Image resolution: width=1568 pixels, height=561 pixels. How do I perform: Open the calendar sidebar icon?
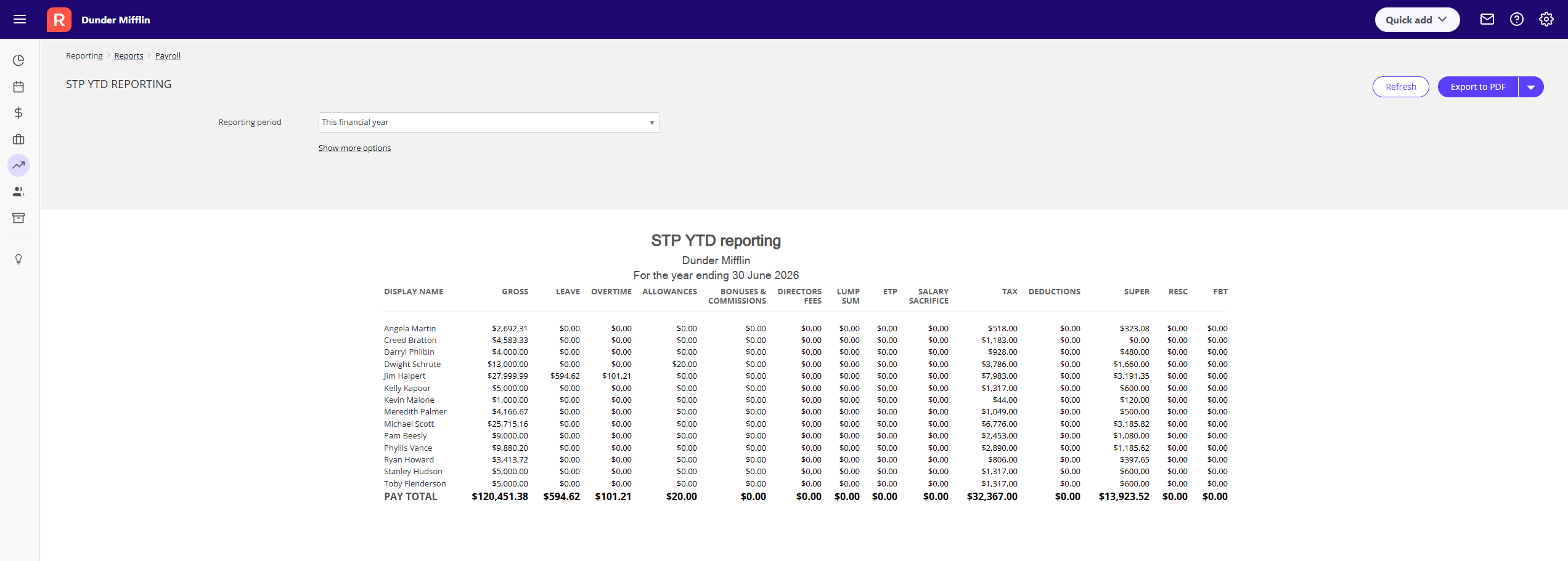coord(18,87)
